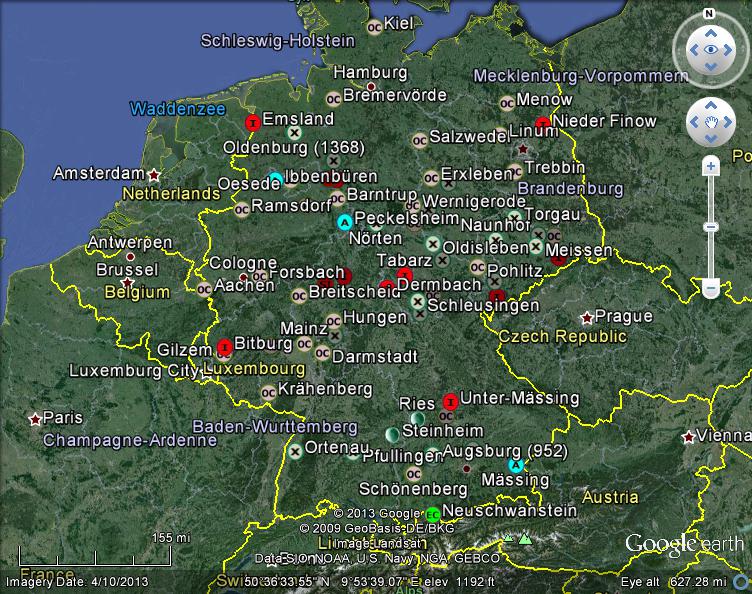
Task: Click the OC marker beside Pohlitz
Action: tap(478, 267)
